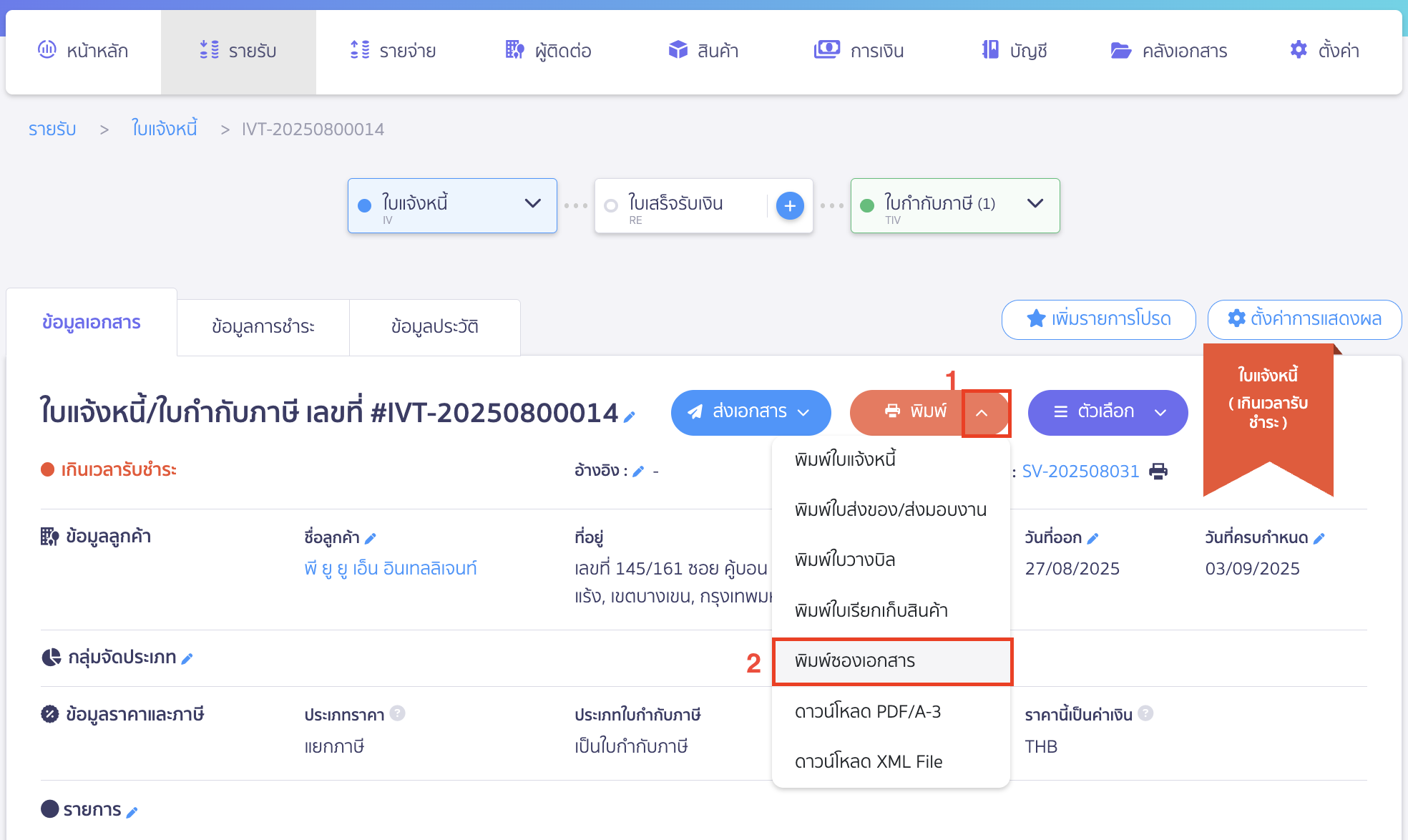Edit due date วันที่ครบกำหนด pencil icon
This screenshot has width=1408, height=840.
[x=1320, y=537]
